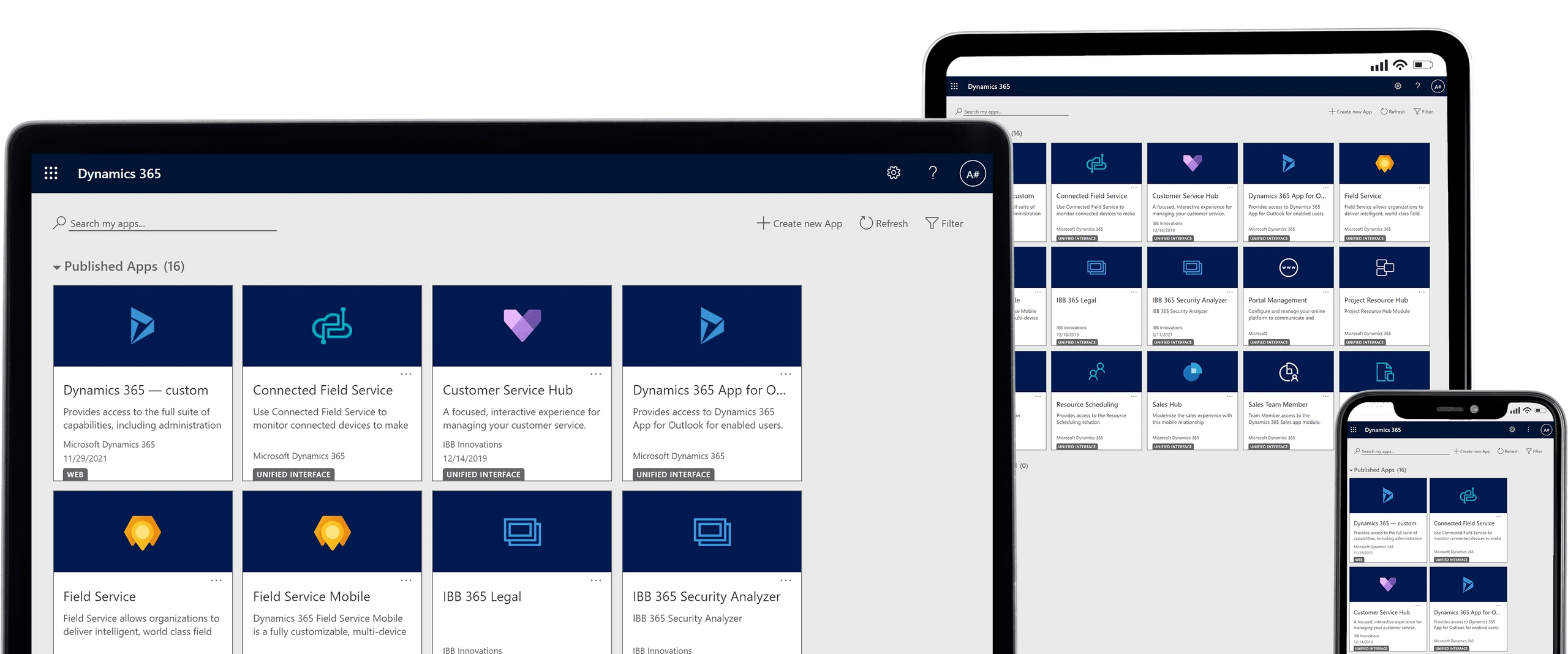Click the Help question mark on the laptop
The height and width of the screenshot is (654, 1568).
point(933,173)
